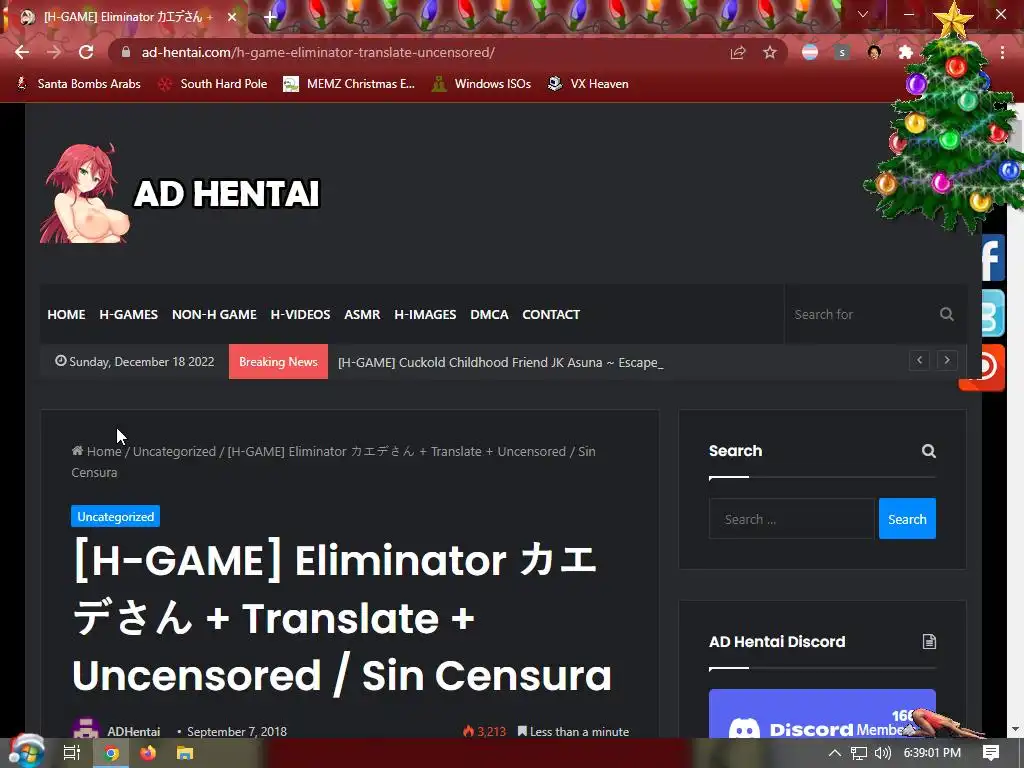The image size is (1024, 768).
Task: Click the network icon in the system tray
Action: tap(859, 753)
